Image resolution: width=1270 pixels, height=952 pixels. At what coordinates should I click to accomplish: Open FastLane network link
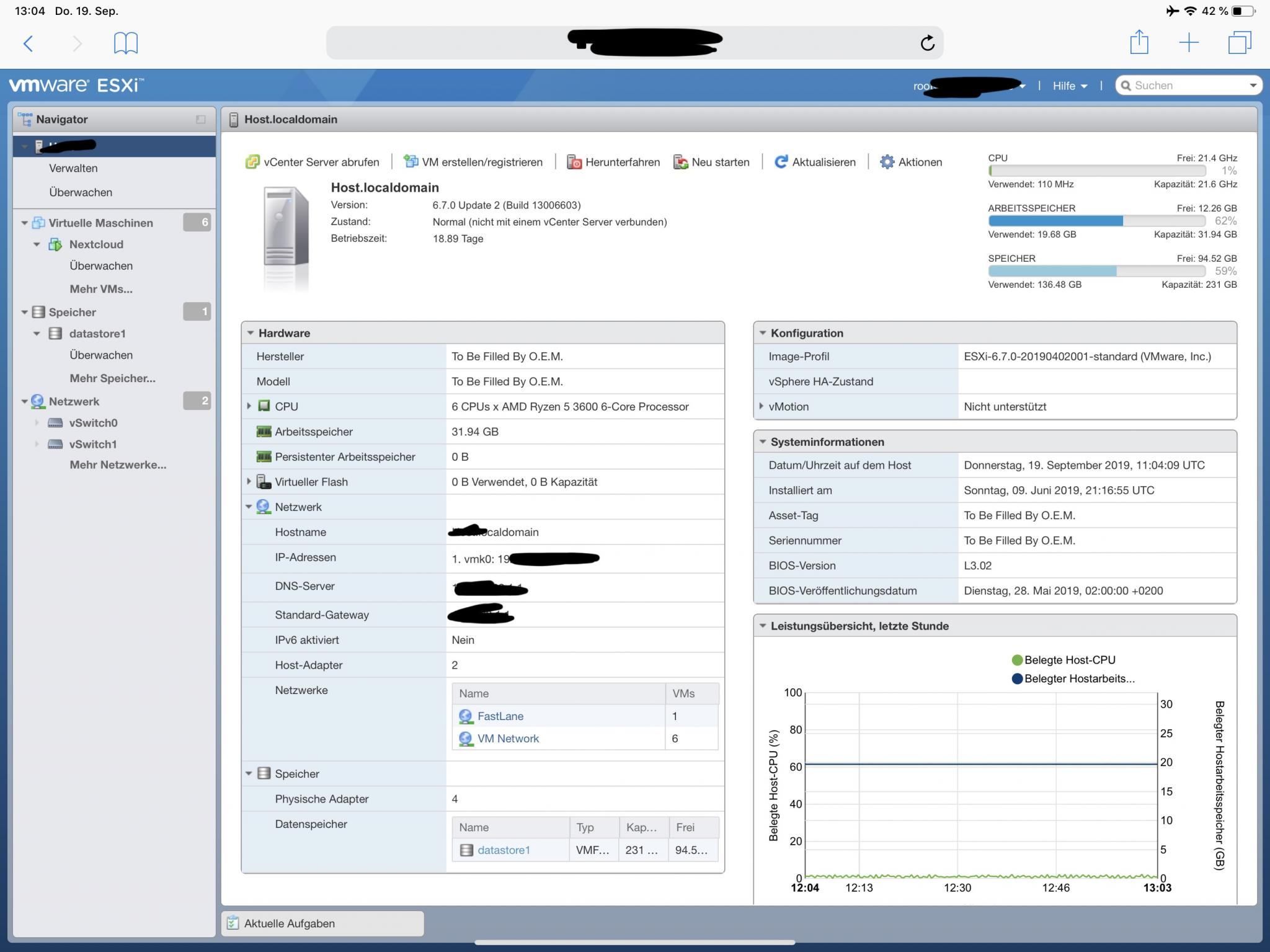click(500, 716)
